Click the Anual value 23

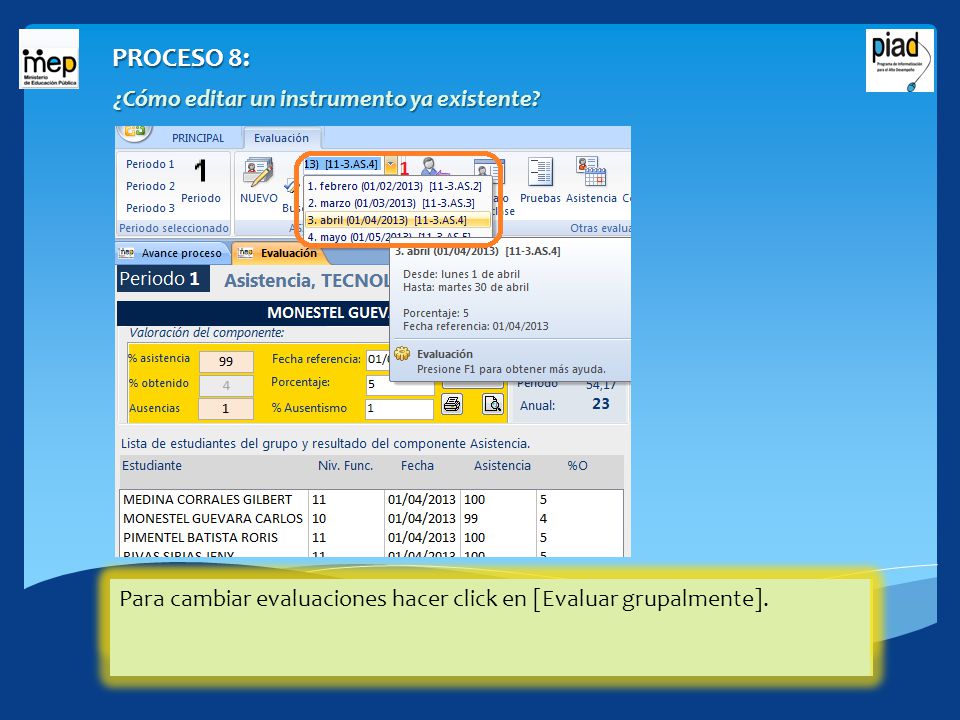(x=601, y=404)
